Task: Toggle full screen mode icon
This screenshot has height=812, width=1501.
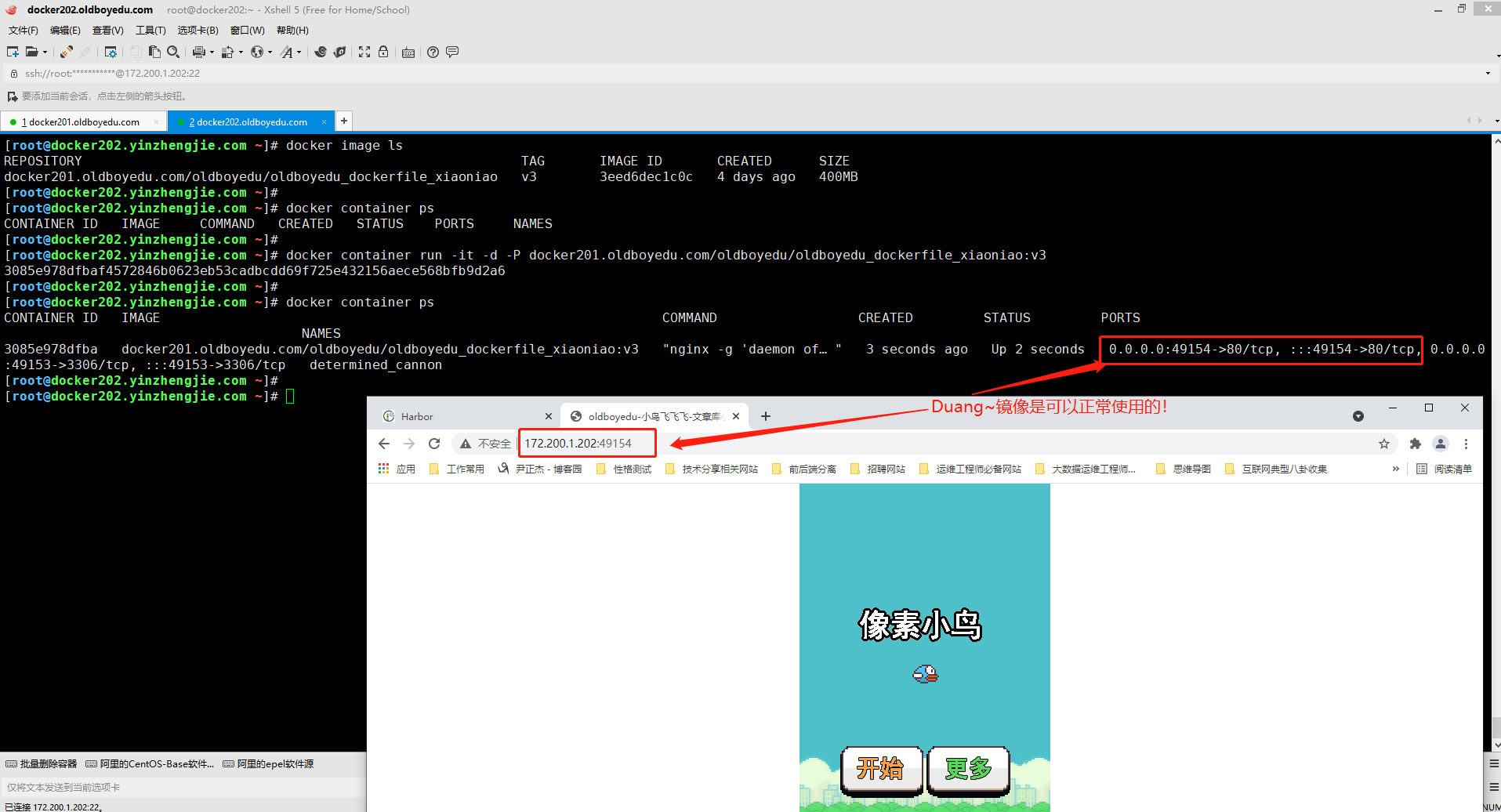Action: [364, 52]
